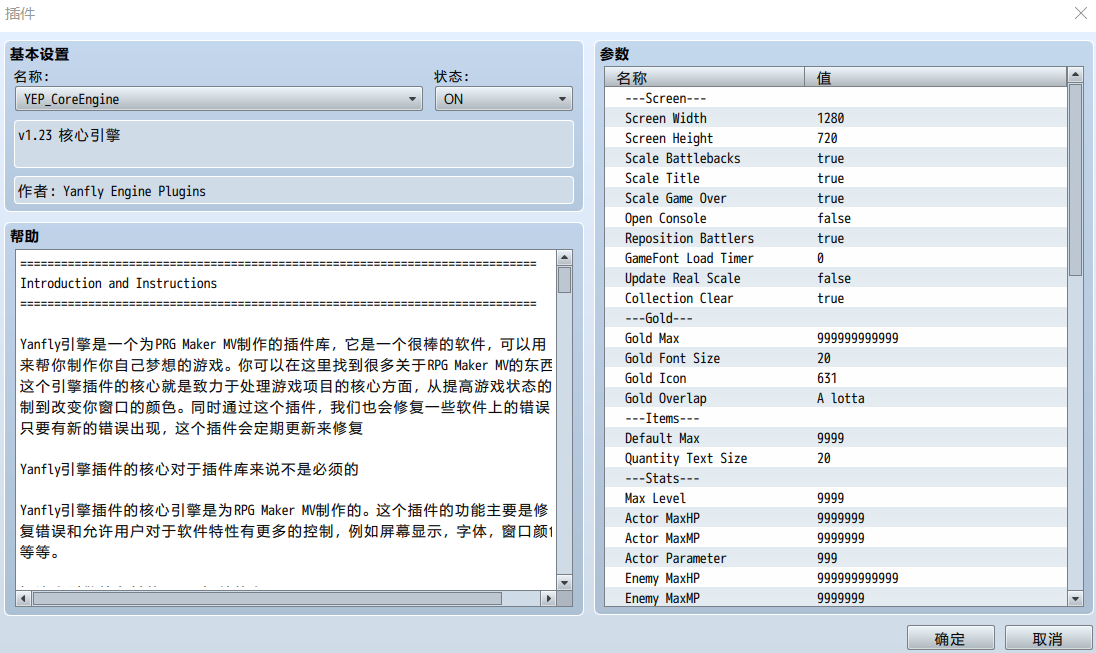
Task: Select the Scale Game Over parameter
Action: pyautogui.click(x=836, y=199)
